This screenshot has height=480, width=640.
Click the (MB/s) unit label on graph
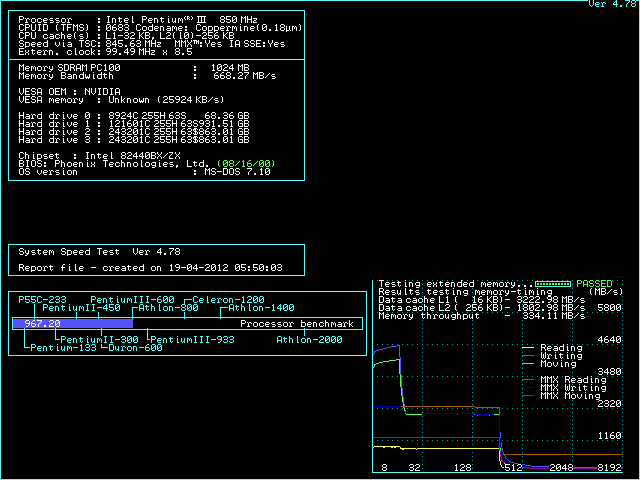606,292
